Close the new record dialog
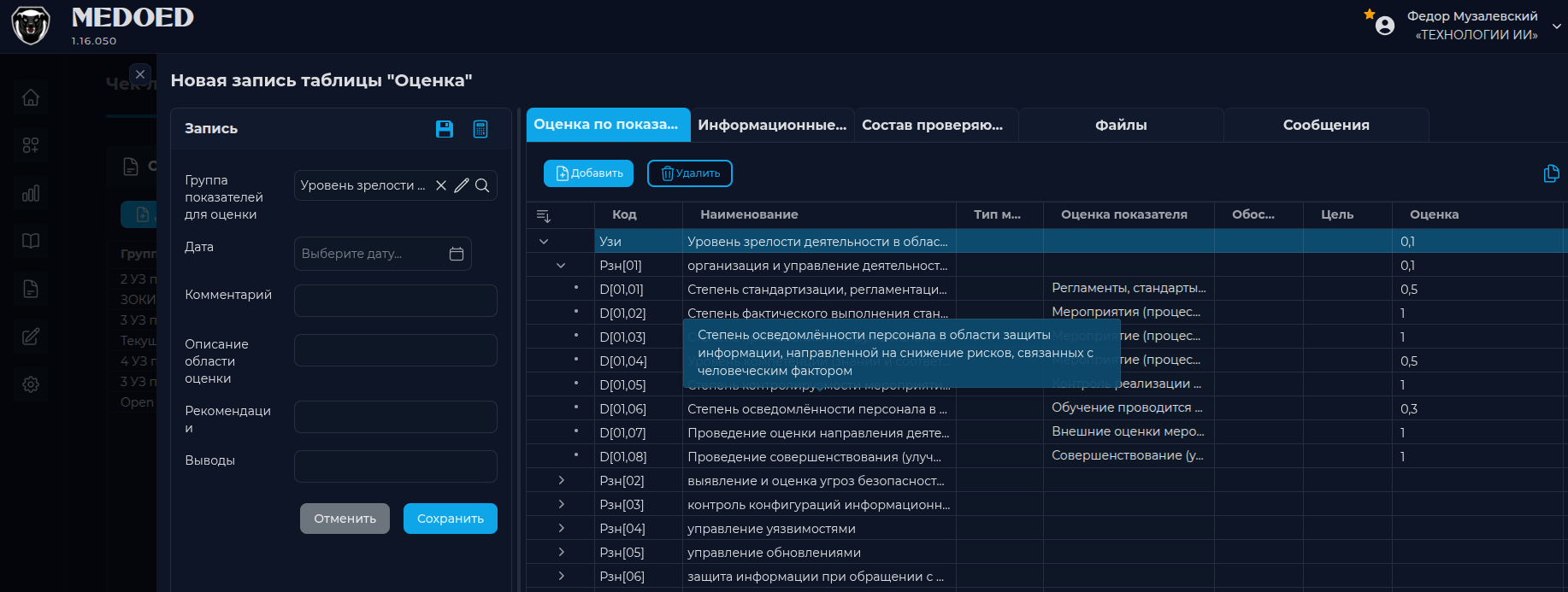1568x592 pixels. (140, 74)
